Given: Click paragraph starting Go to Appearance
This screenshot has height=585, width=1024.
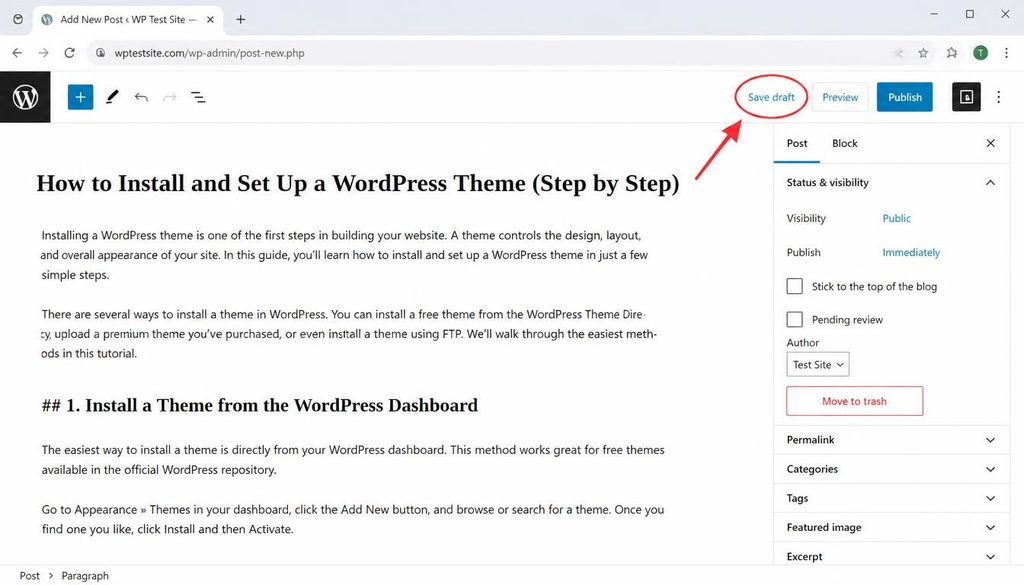Looking at the screenshot, I should point(353,519).
